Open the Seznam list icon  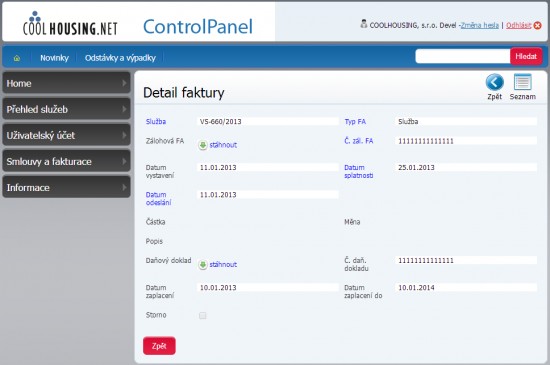pyautogui.click(x=523, y=82)
